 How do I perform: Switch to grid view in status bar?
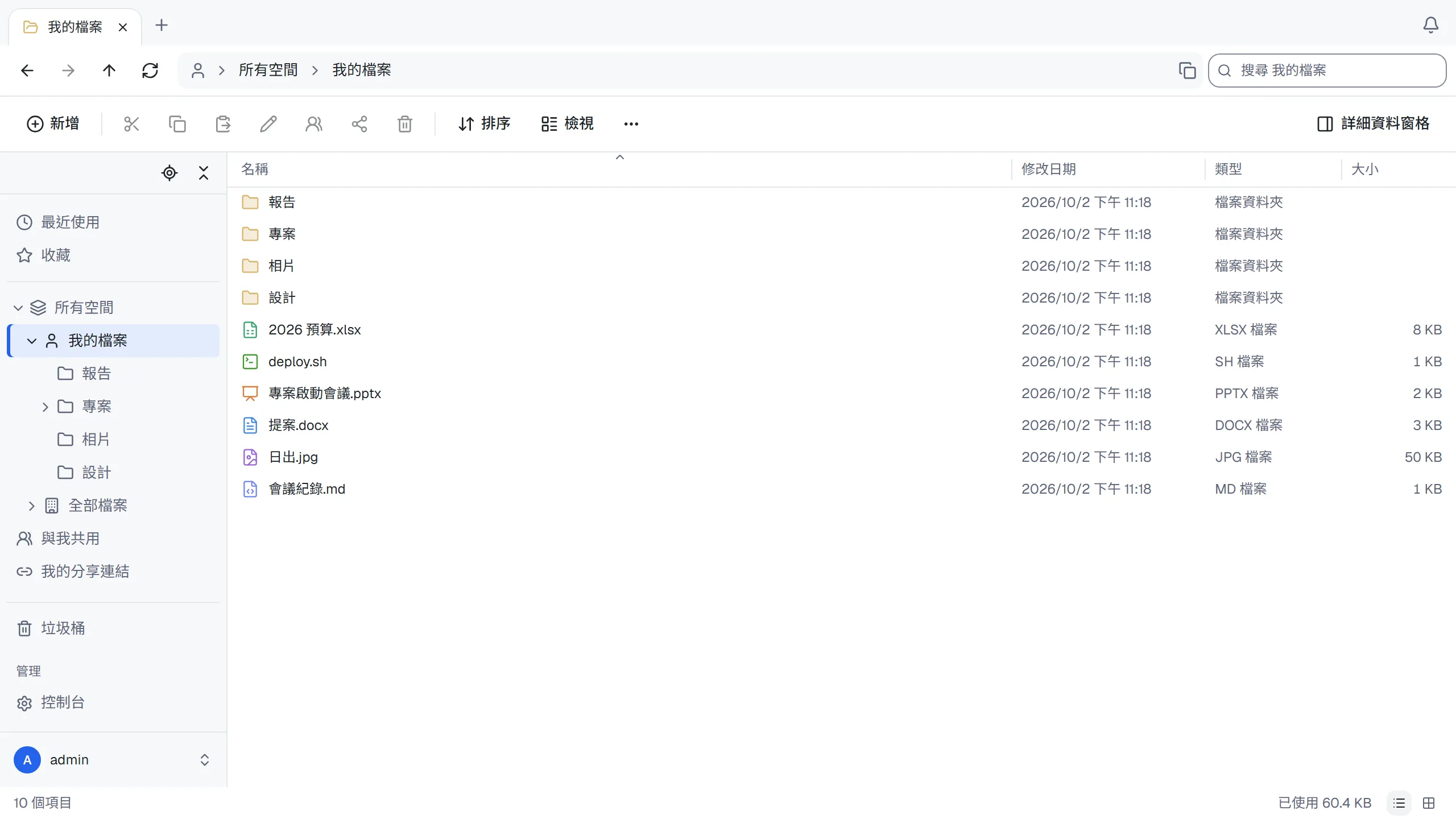click(1429, 803)
